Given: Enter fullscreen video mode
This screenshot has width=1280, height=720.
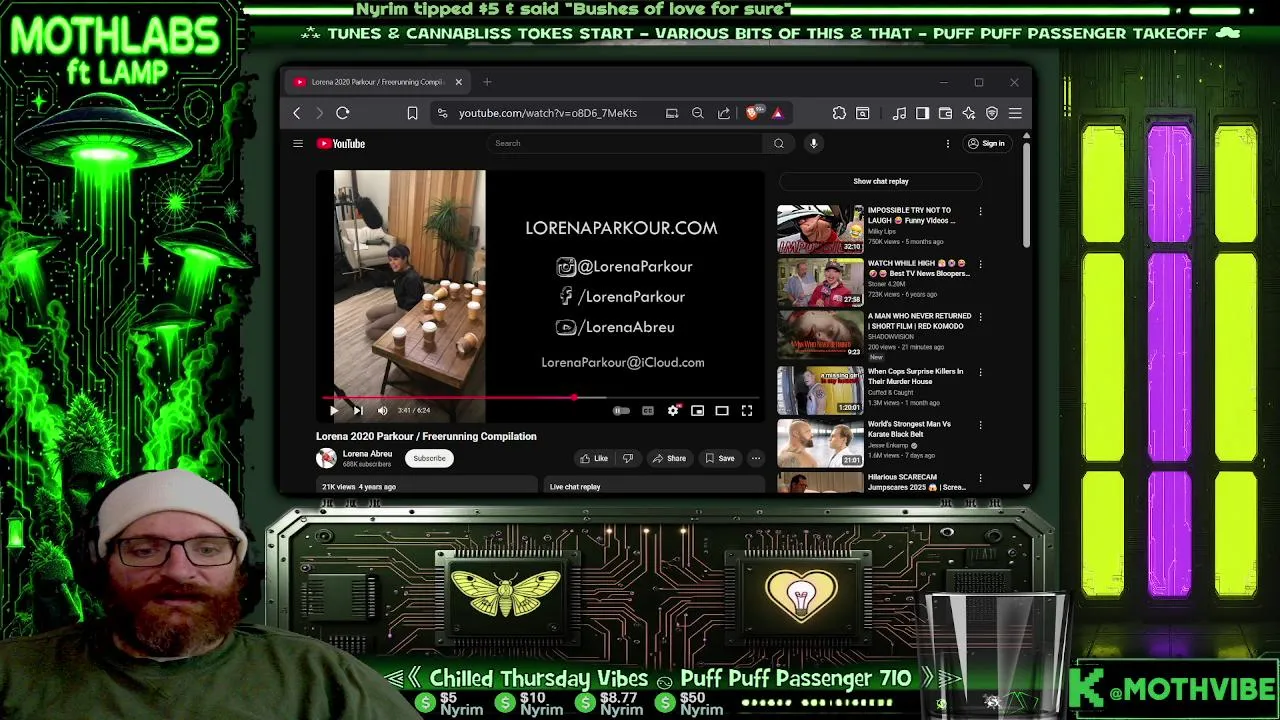Looking at the screenshot, I should tap(747, 410).
